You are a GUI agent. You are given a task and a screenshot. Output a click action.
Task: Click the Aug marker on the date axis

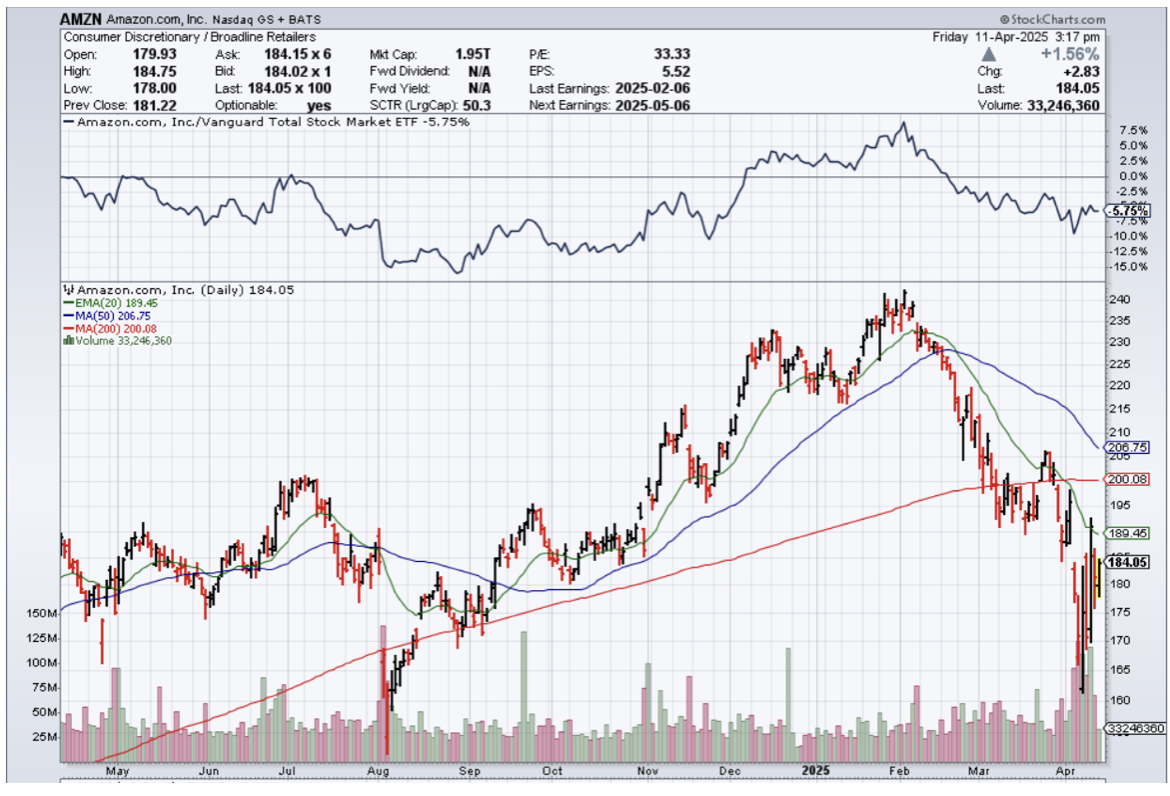[x=377, y=772]
